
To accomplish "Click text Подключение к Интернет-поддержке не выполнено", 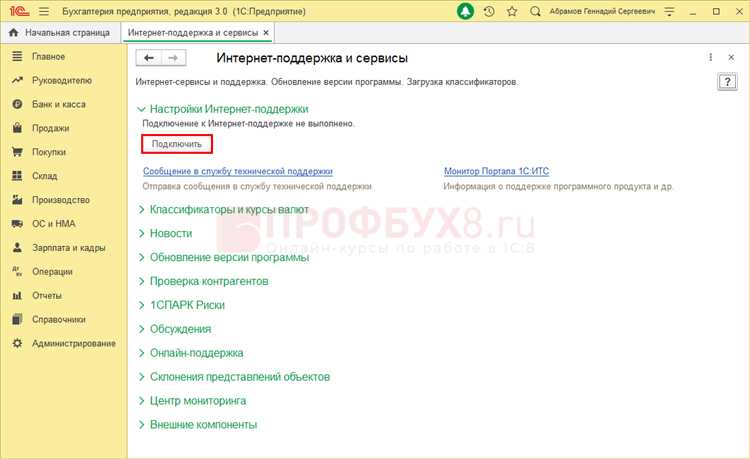I will pos(249,123).
